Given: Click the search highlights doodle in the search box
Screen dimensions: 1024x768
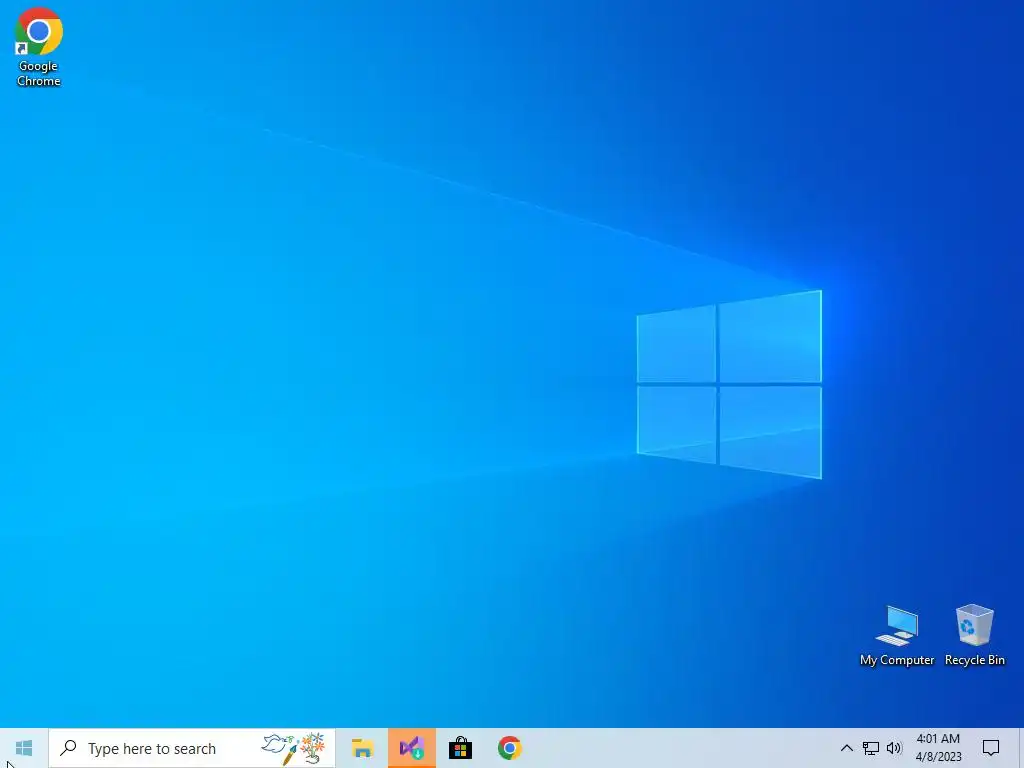Looking at the screenshot, I should point(295,748).
